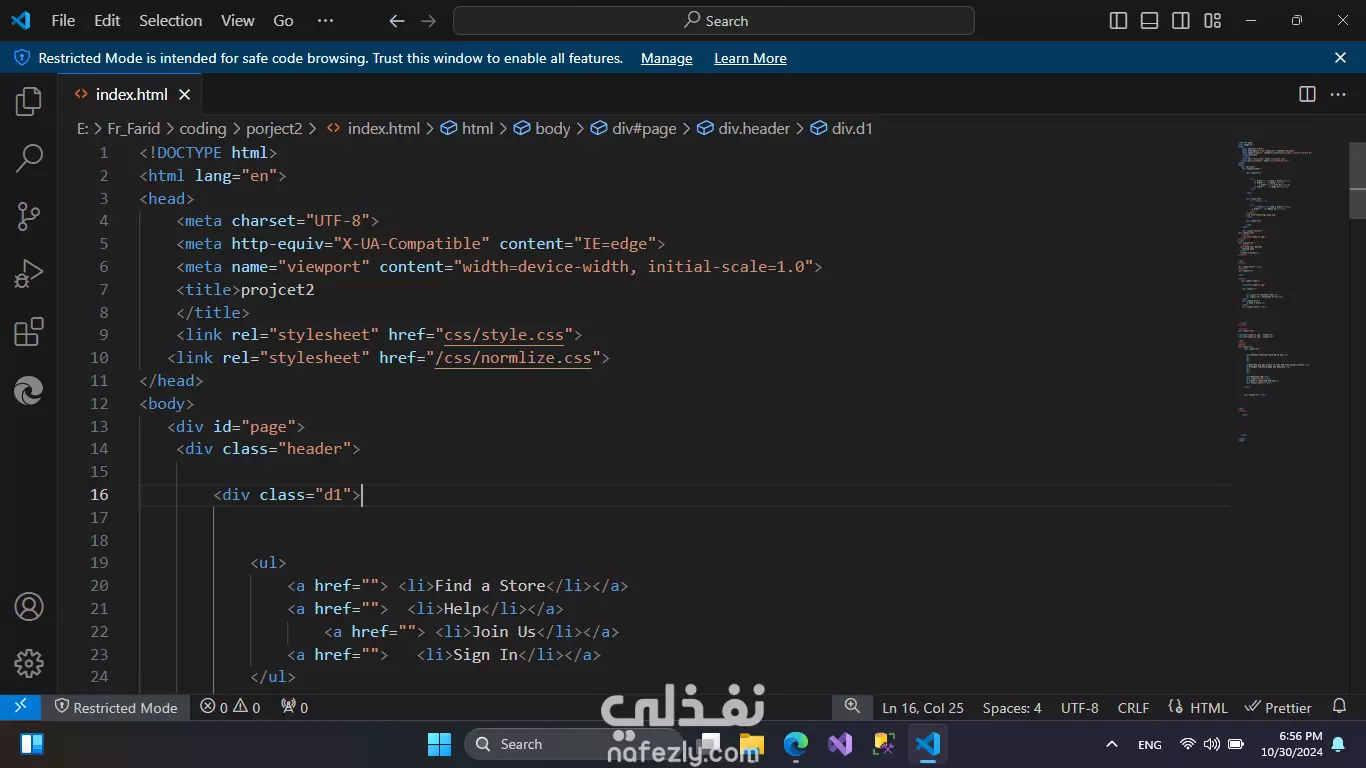Open the /css/normlize.css link on line 10
Viewport: 1366px width, 768px height.
(513, 358)
